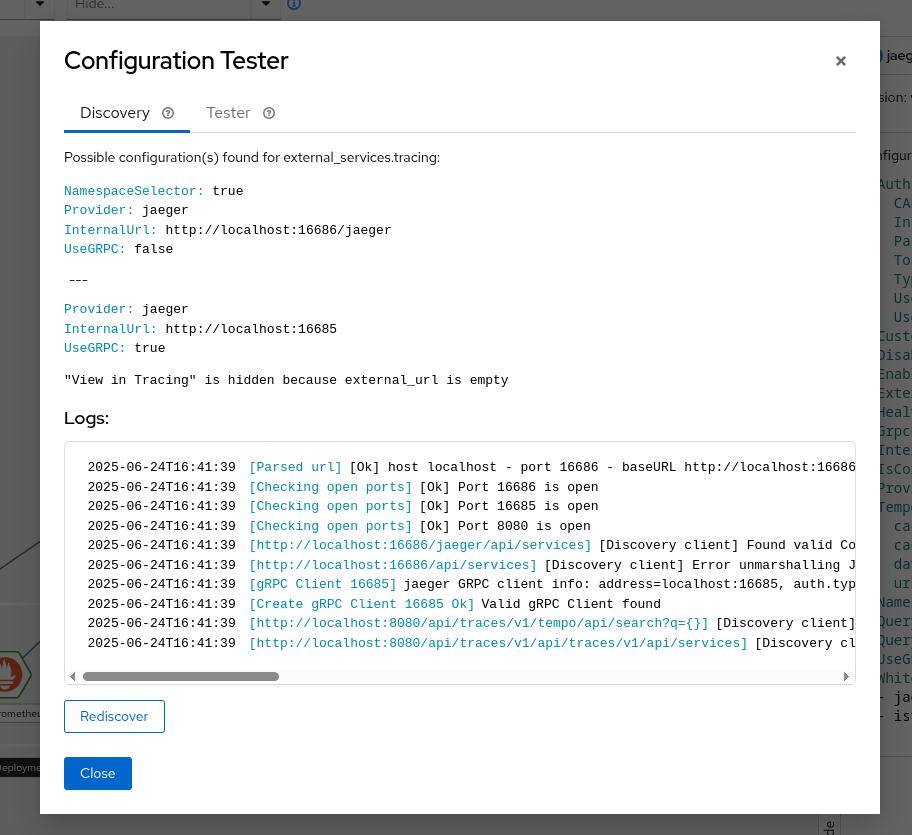The image size is (912, 835).
Task: Click the localhost:16686/jaeger/api/services log link
Action: (x=420, y=545)
